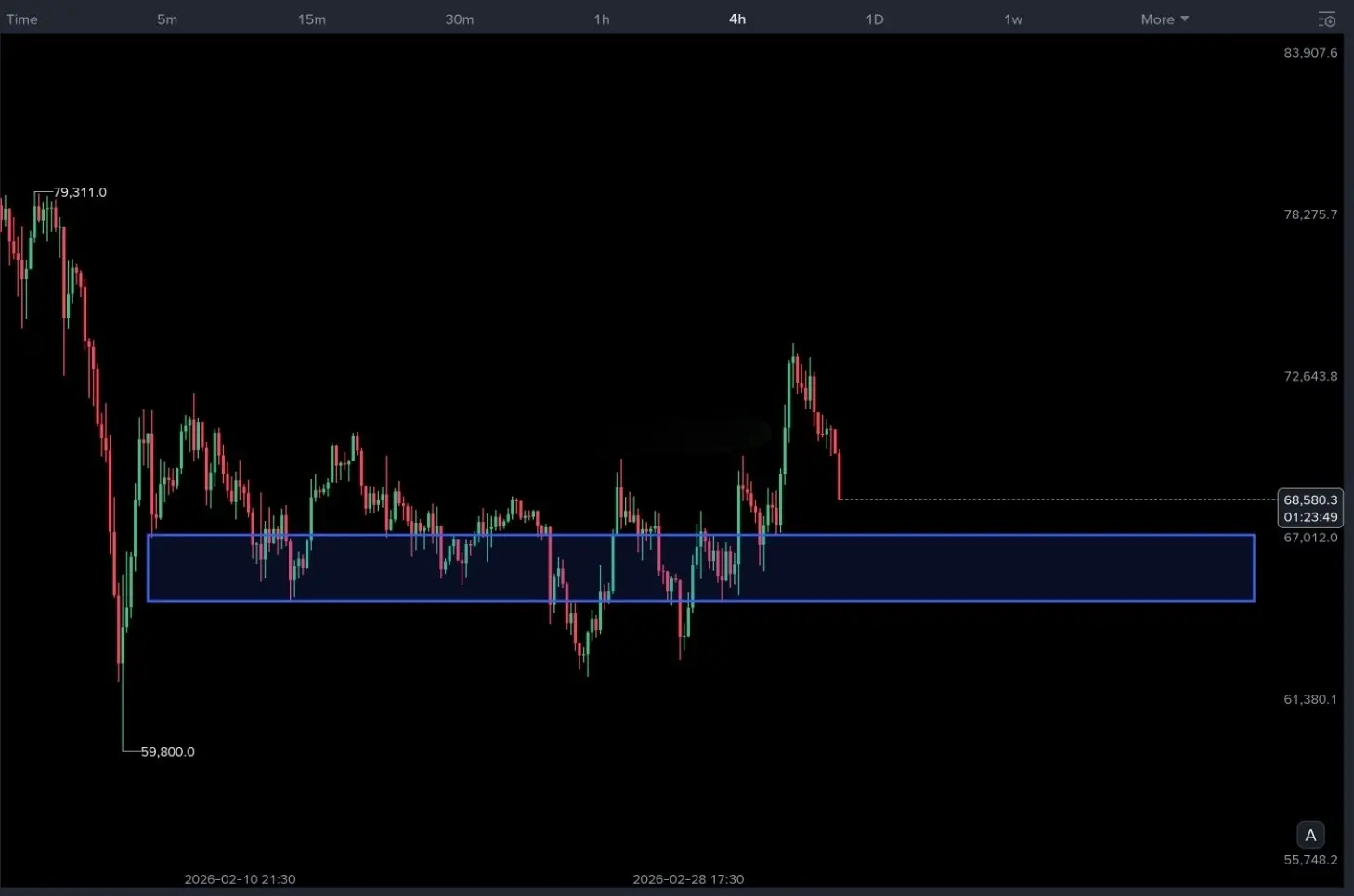Open the chart settings icon

click(1327, 19)
